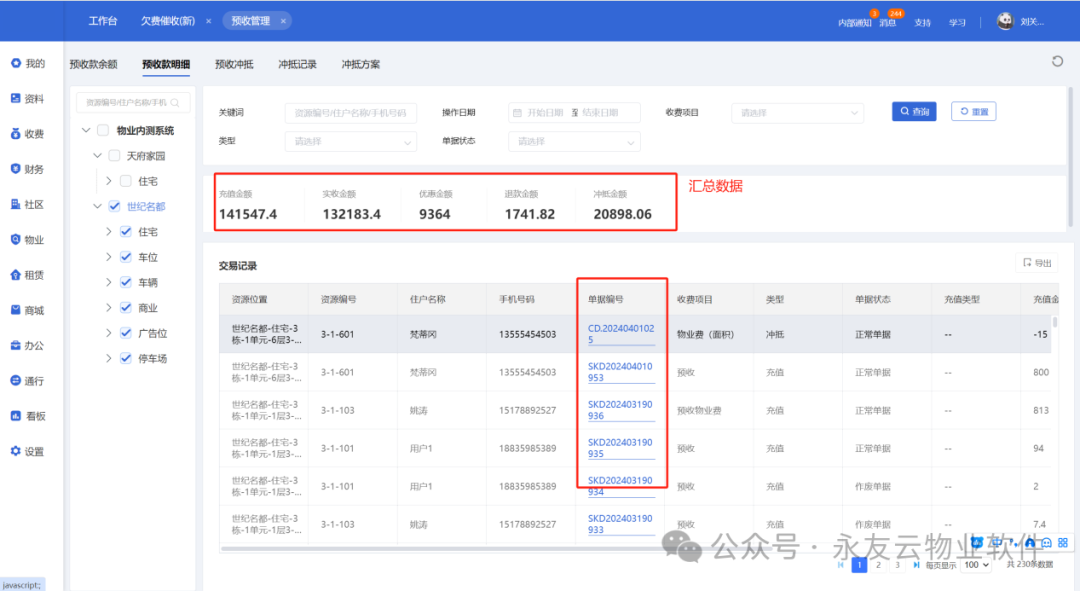The height and width of the screenshot is (591, 1080).
Task: Check 住宅 under 天府家园
Action: [125, 181]
